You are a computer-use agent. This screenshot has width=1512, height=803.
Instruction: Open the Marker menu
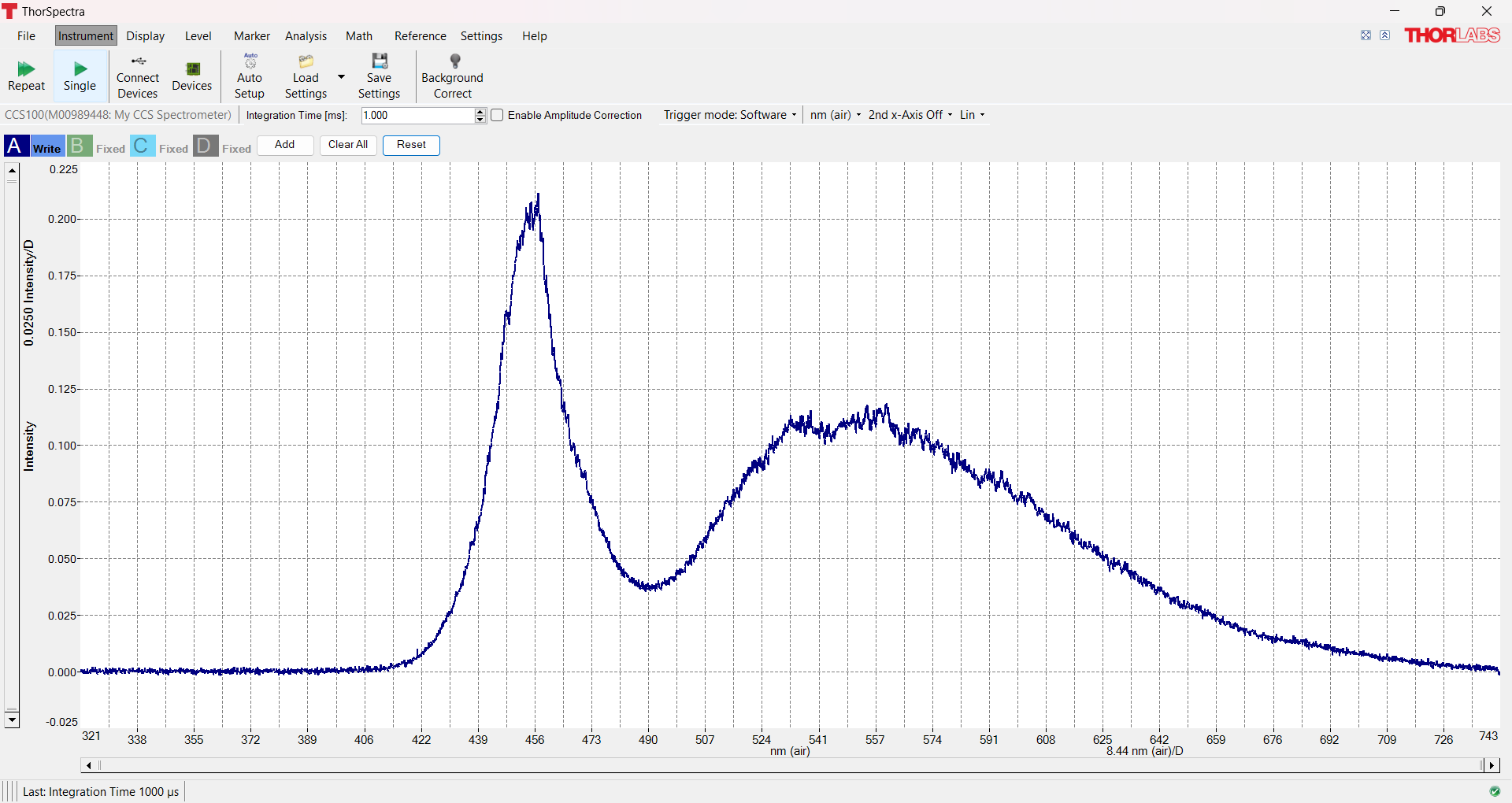coord(251,36)
